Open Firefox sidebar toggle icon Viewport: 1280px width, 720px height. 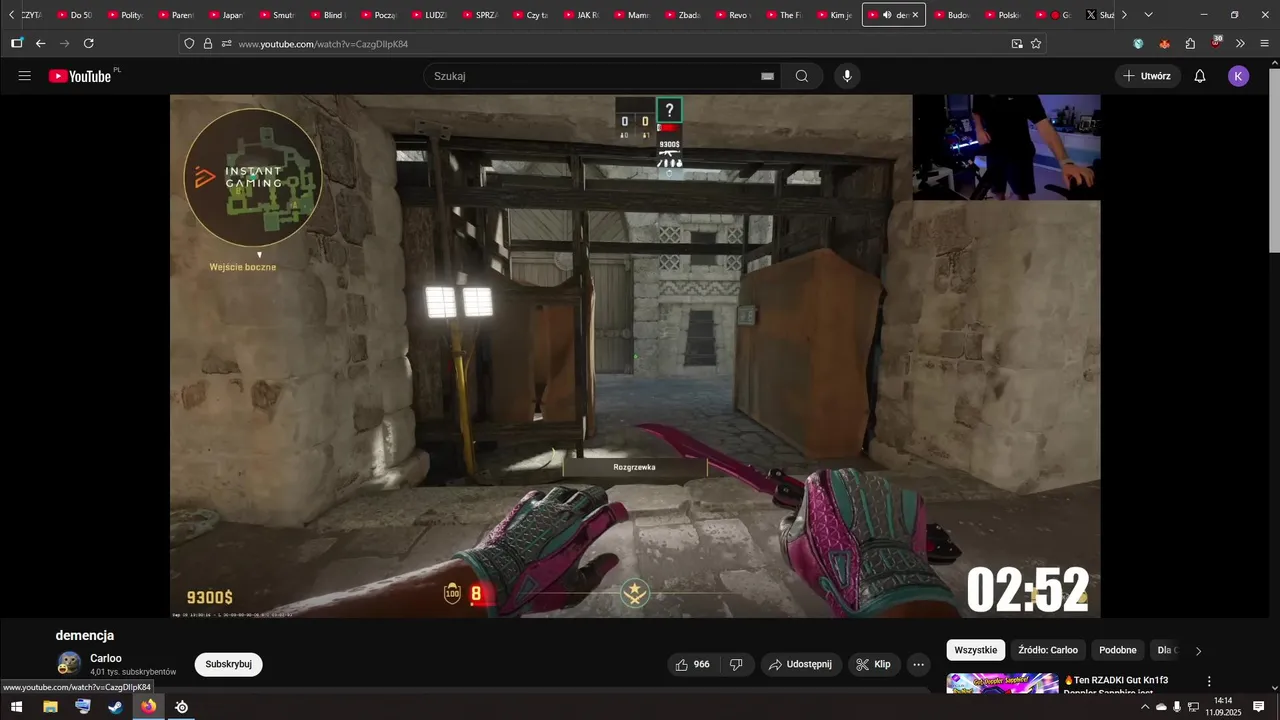17,44
